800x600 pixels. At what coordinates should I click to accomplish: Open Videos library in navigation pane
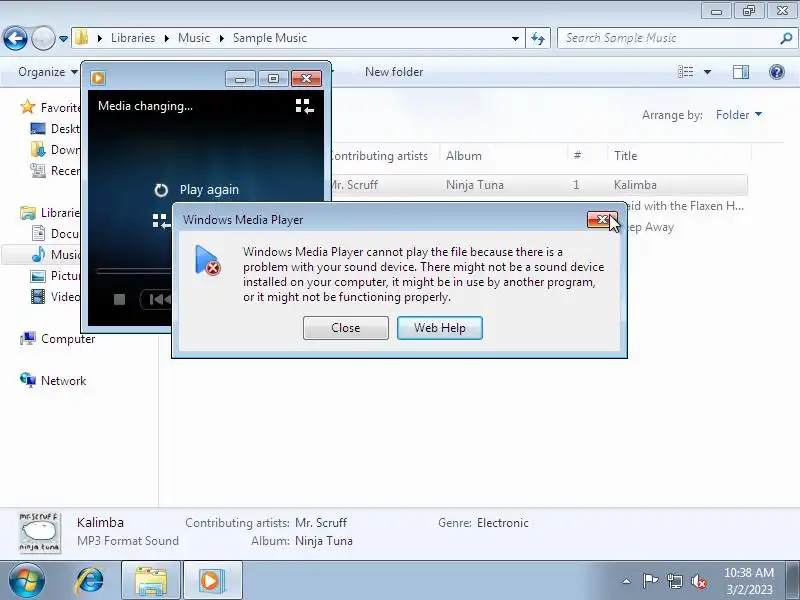click(x=55, y=296)
